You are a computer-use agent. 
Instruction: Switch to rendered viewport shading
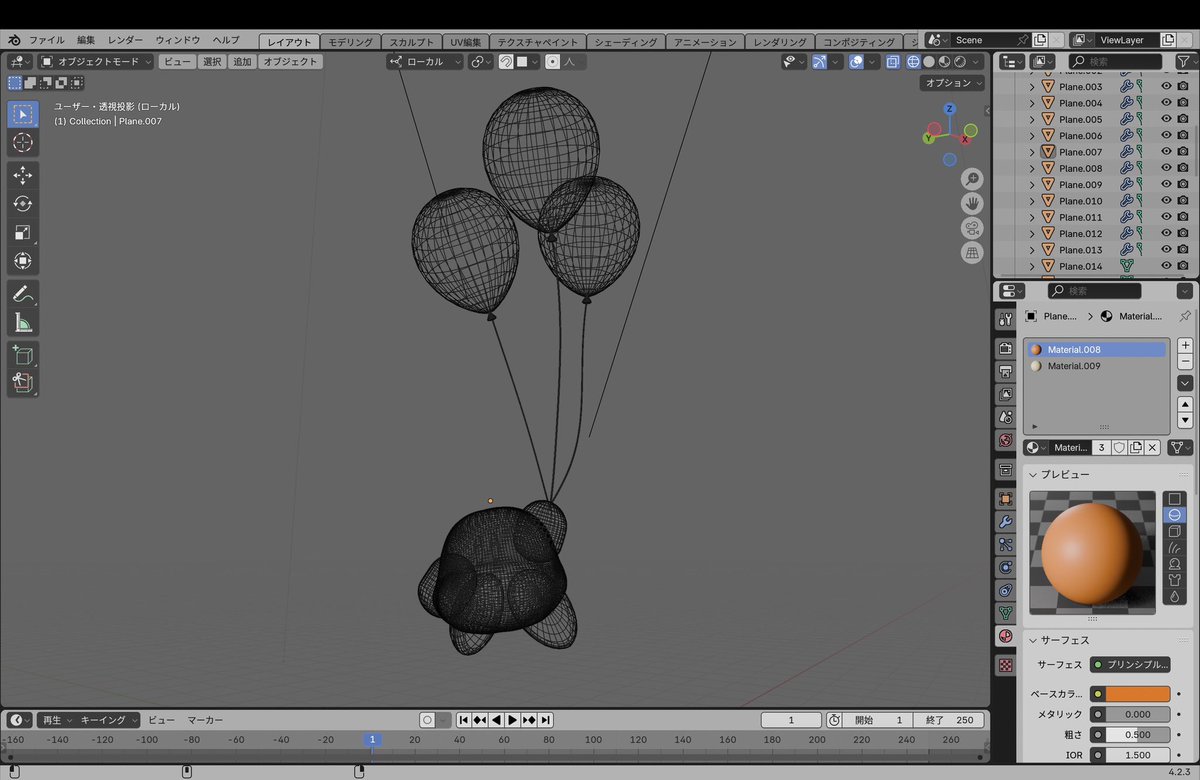click(x=960, y=62)
